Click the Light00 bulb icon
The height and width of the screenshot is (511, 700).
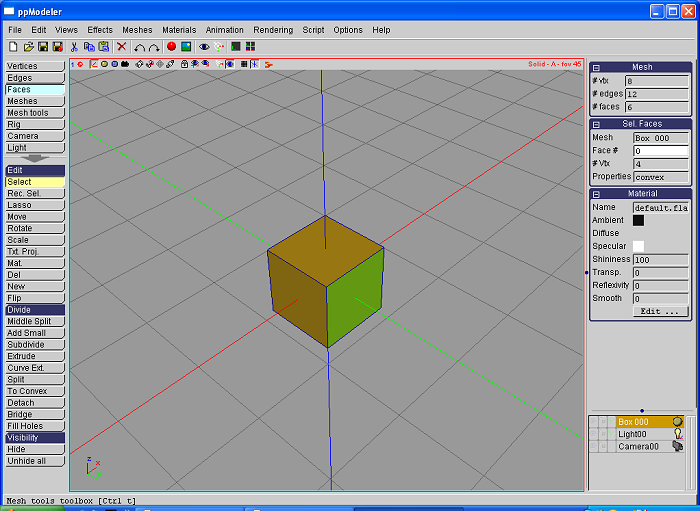(678, 434)
